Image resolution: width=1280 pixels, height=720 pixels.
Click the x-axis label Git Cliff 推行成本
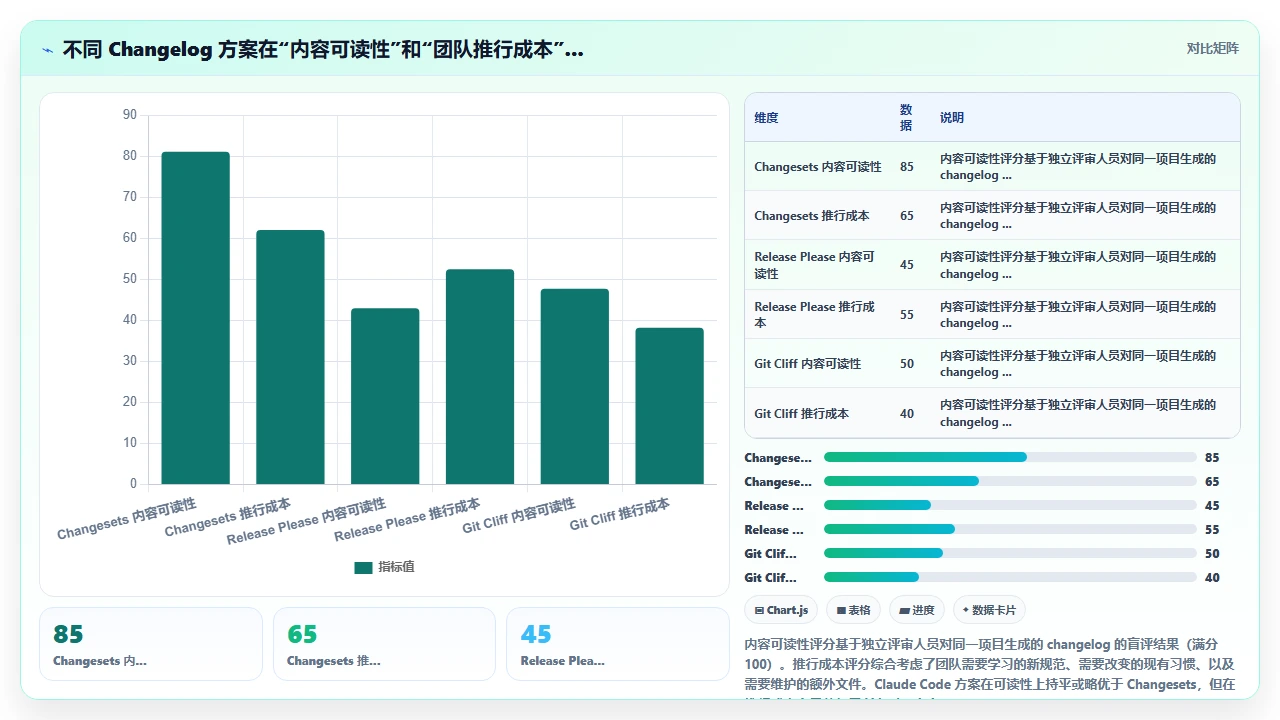pyautogui.click(x=620, y=514)
